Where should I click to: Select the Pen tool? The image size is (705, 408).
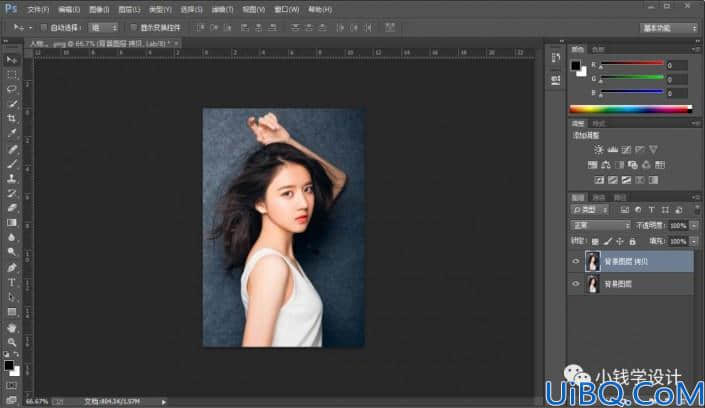click(12, 268)
